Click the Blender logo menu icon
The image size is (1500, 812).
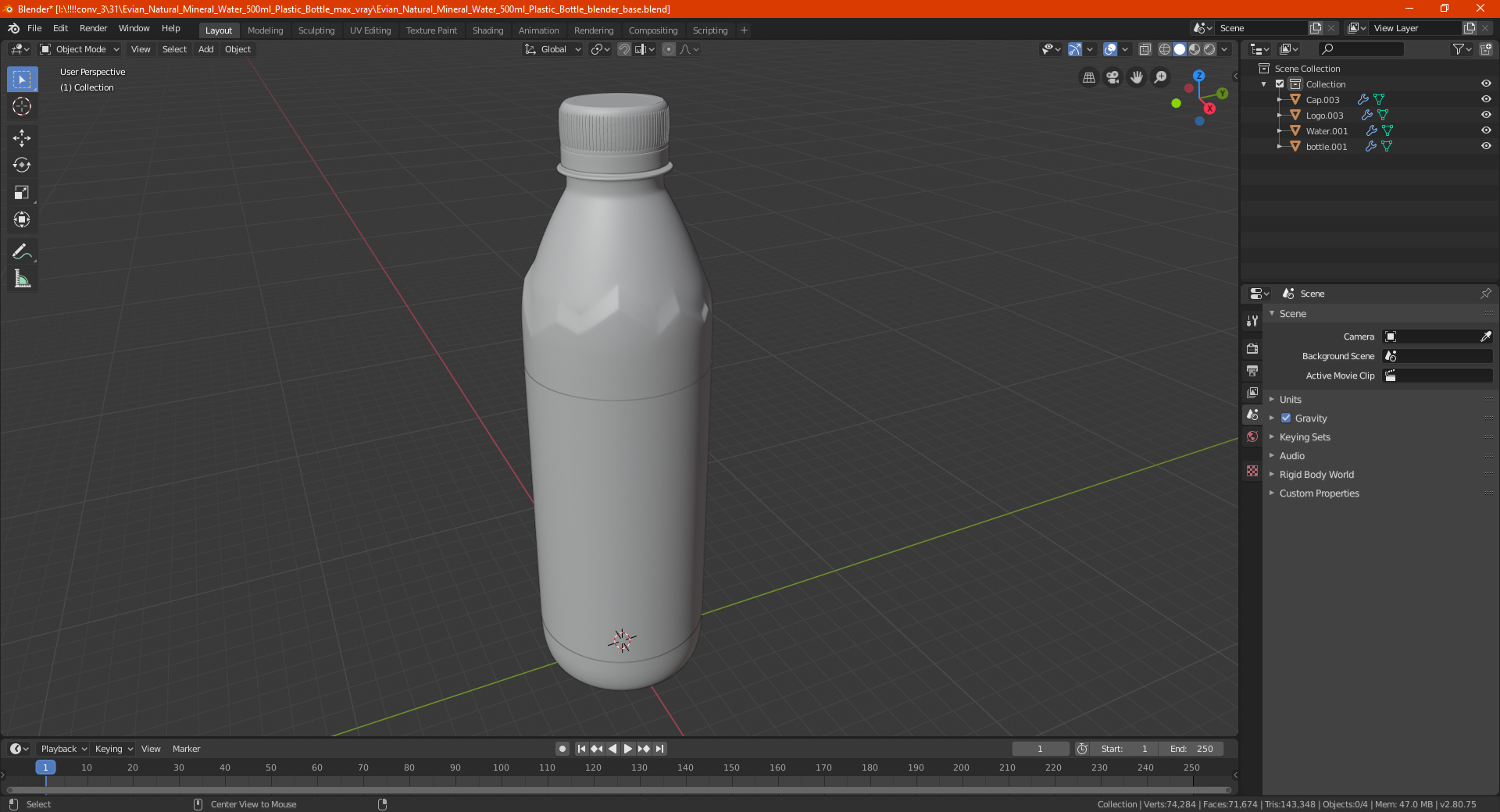pyautogui.click(x=14, y=28)
